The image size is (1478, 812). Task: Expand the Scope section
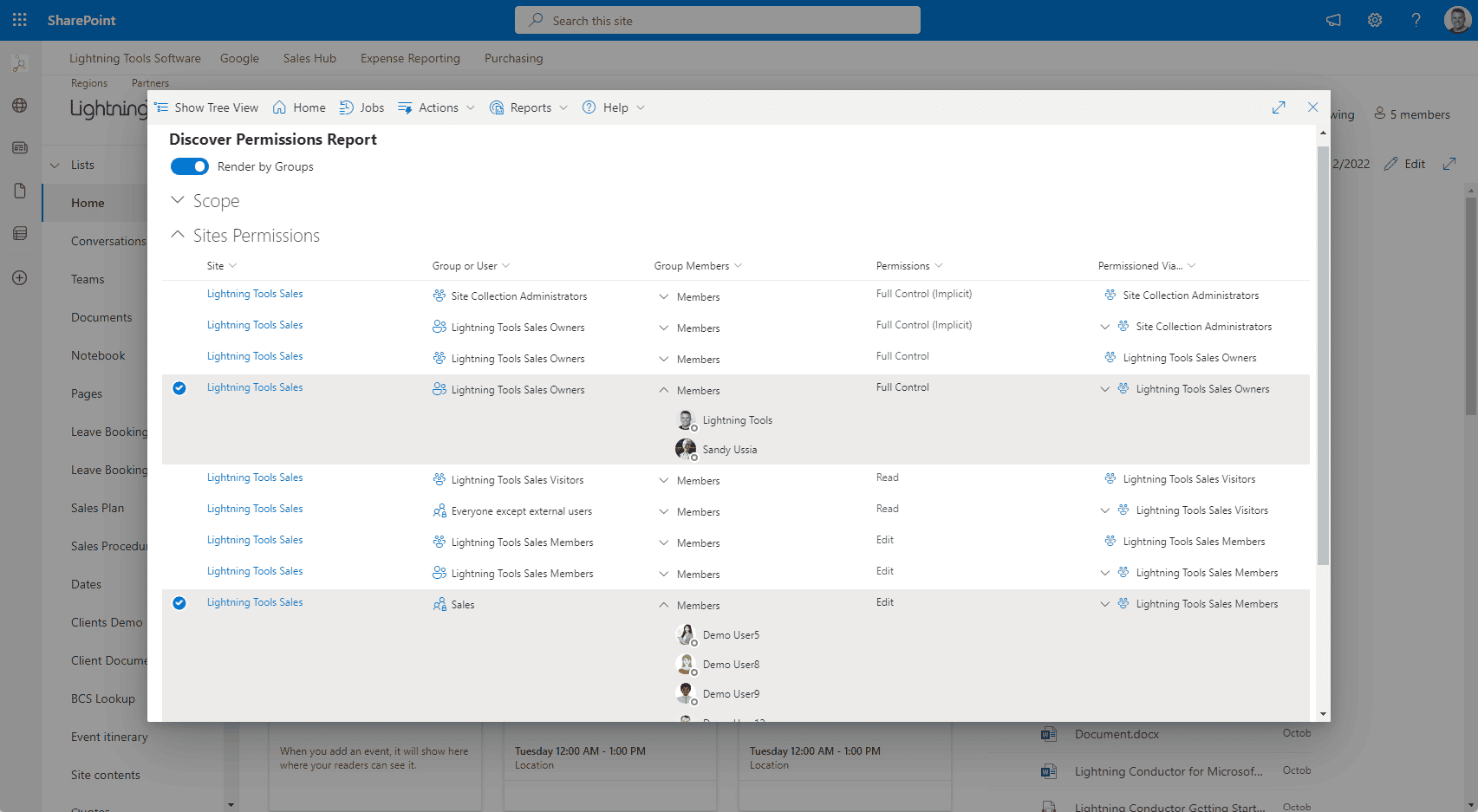[x=178, y=200]
